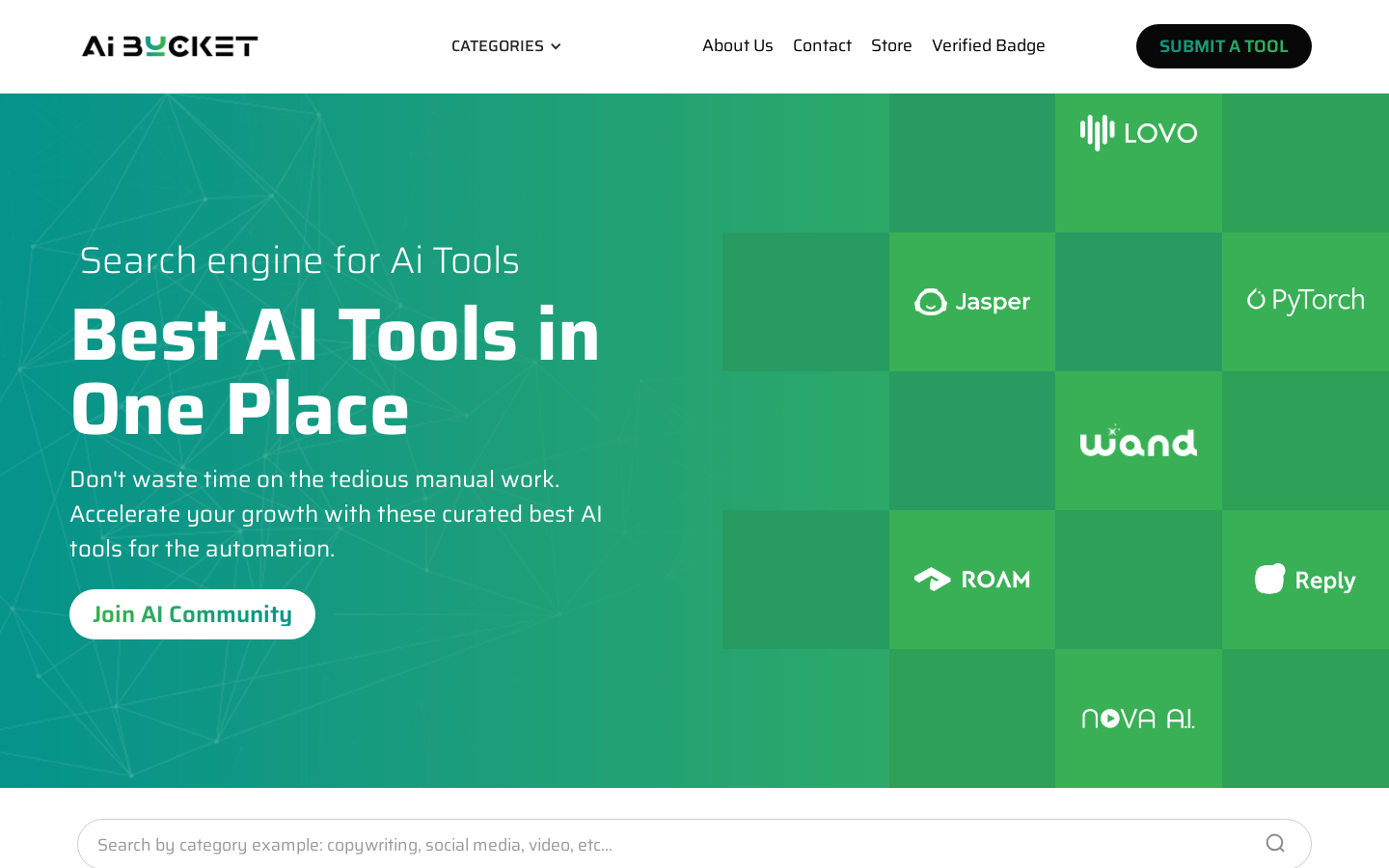This screenshot has width=1389, height=868.
Task: Click the Jasper logo tile
Action: point(972,302)
